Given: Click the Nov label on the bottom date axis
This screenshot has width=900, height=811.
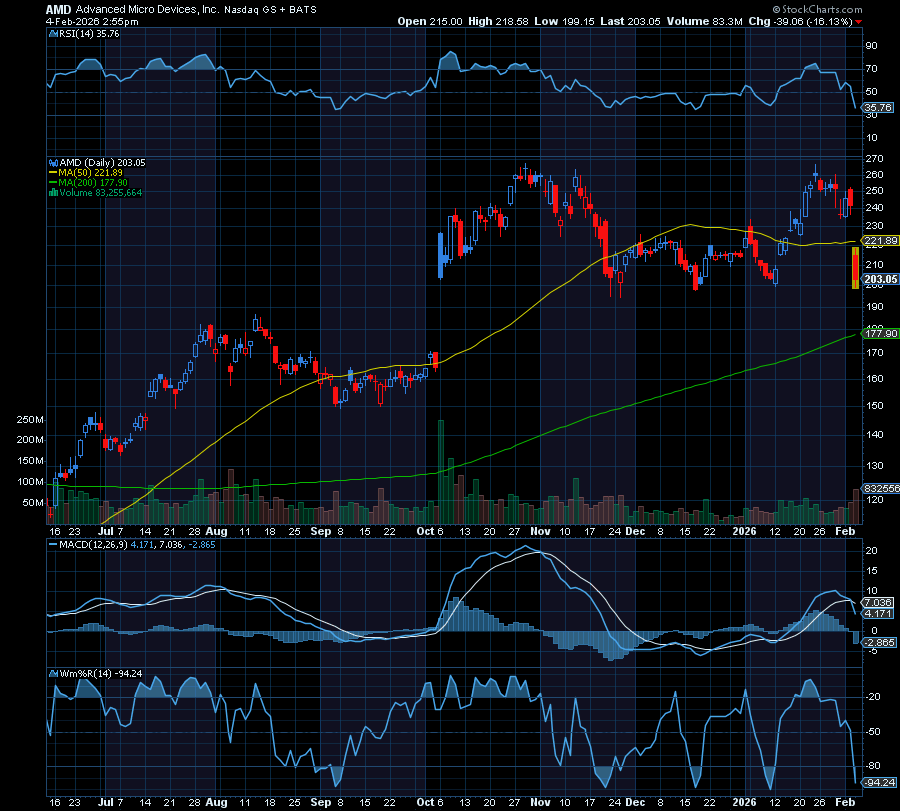Looking at the screenshot, I should tap(540, 802).
